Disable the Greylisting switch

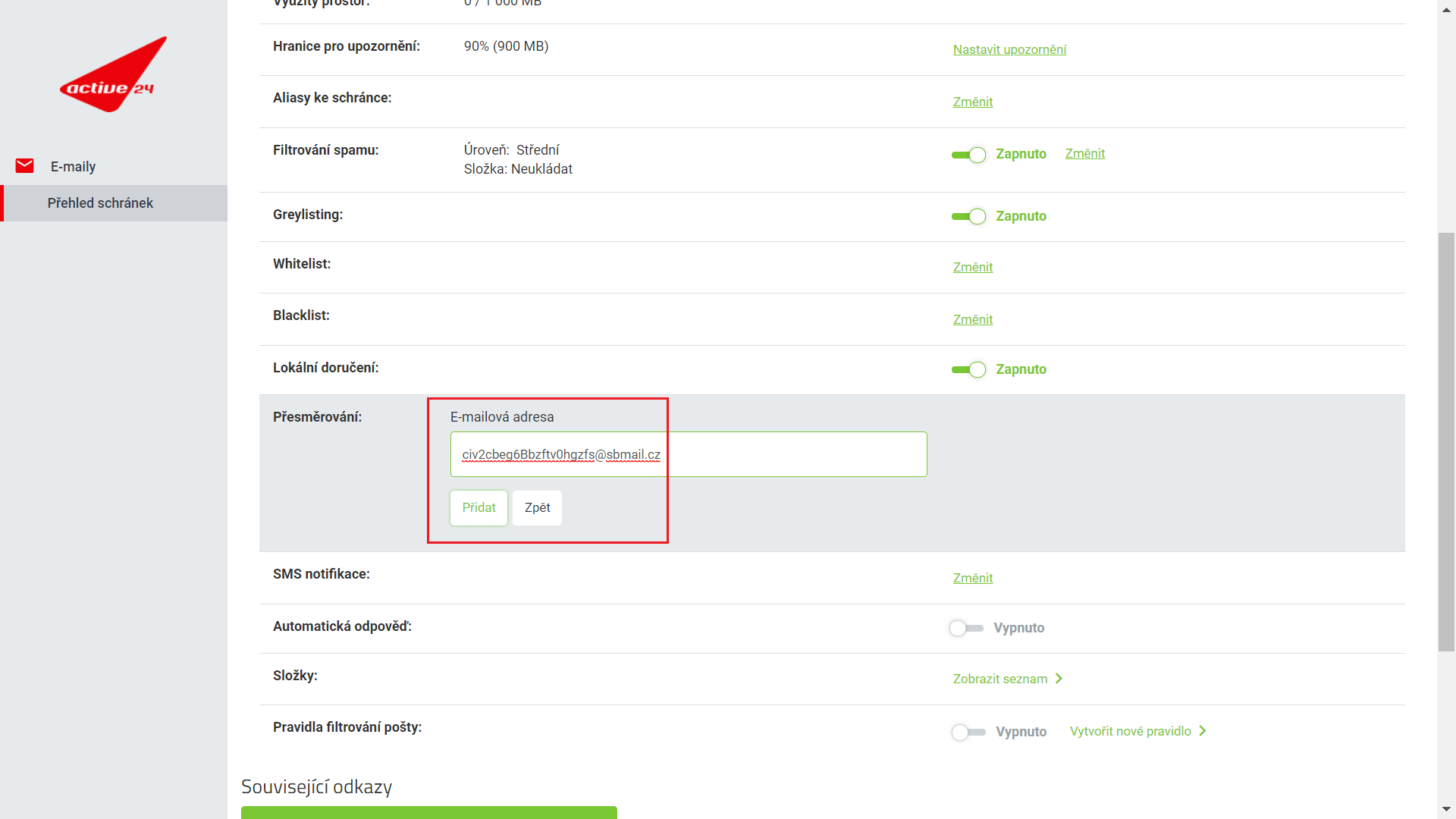click(x=968, y=217)
